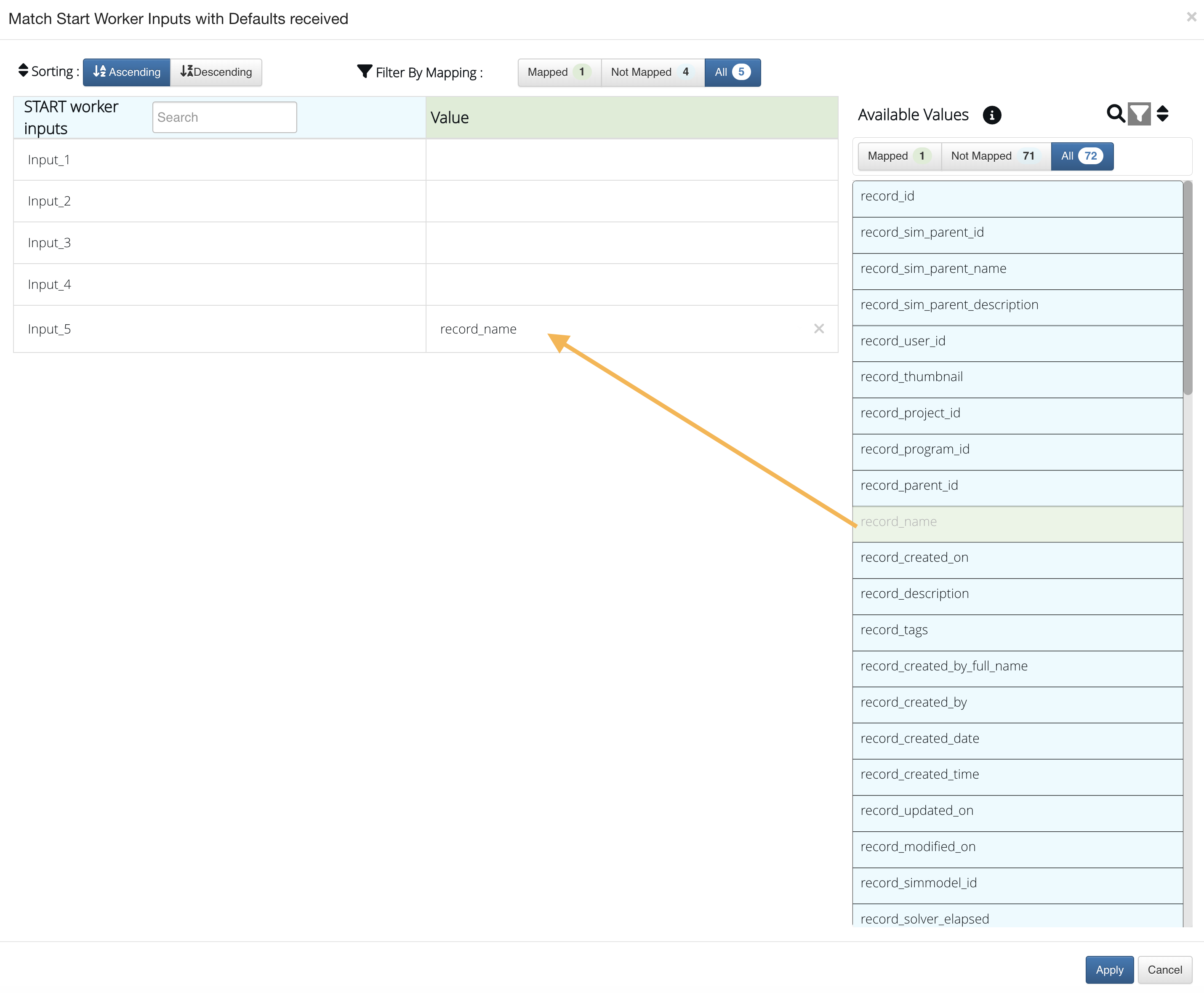
Task: Show All 5 worker inputs
Action: 733,72
